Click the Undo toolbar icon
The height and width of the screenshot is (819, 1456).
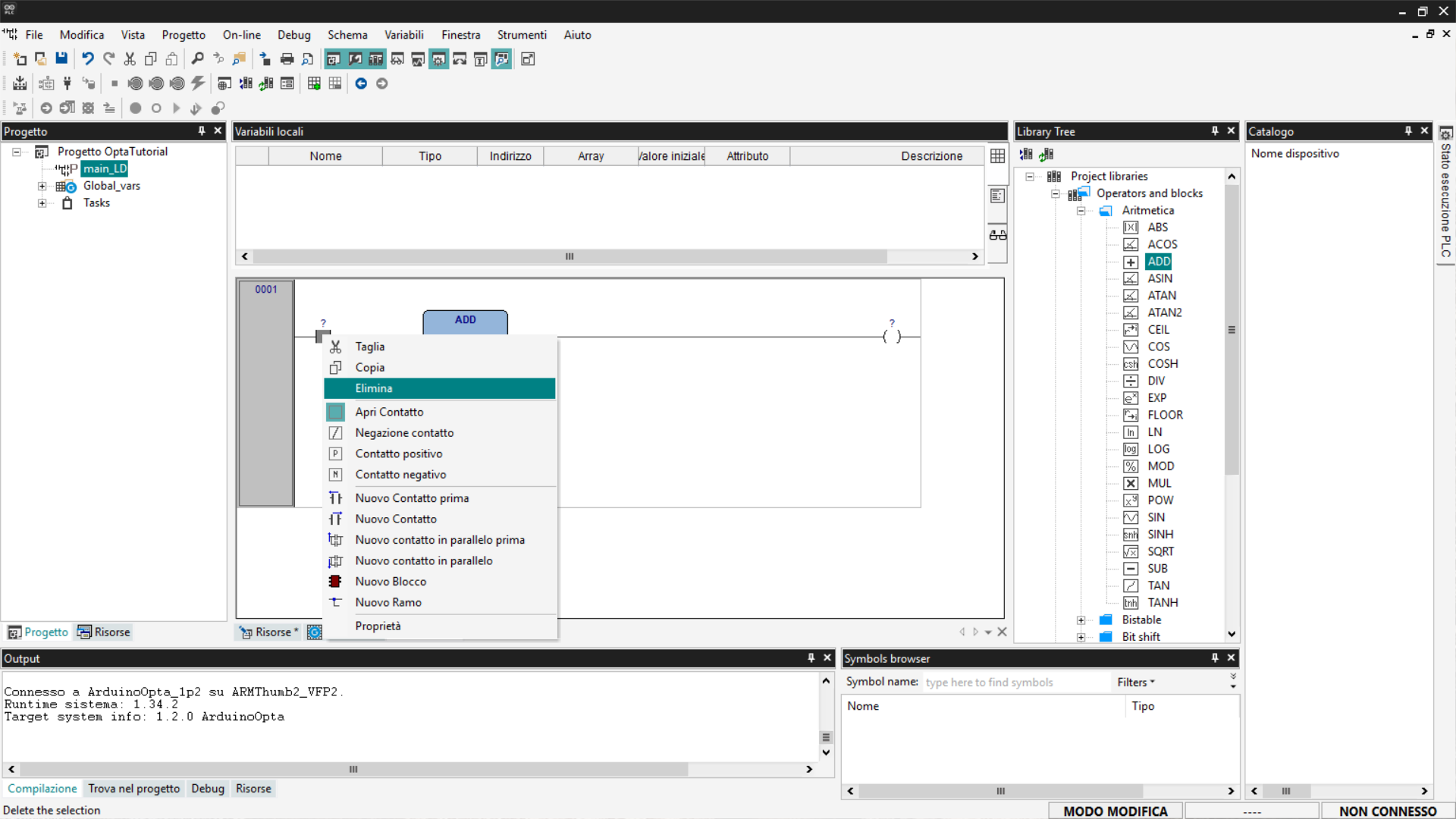(x=87, y=58)
